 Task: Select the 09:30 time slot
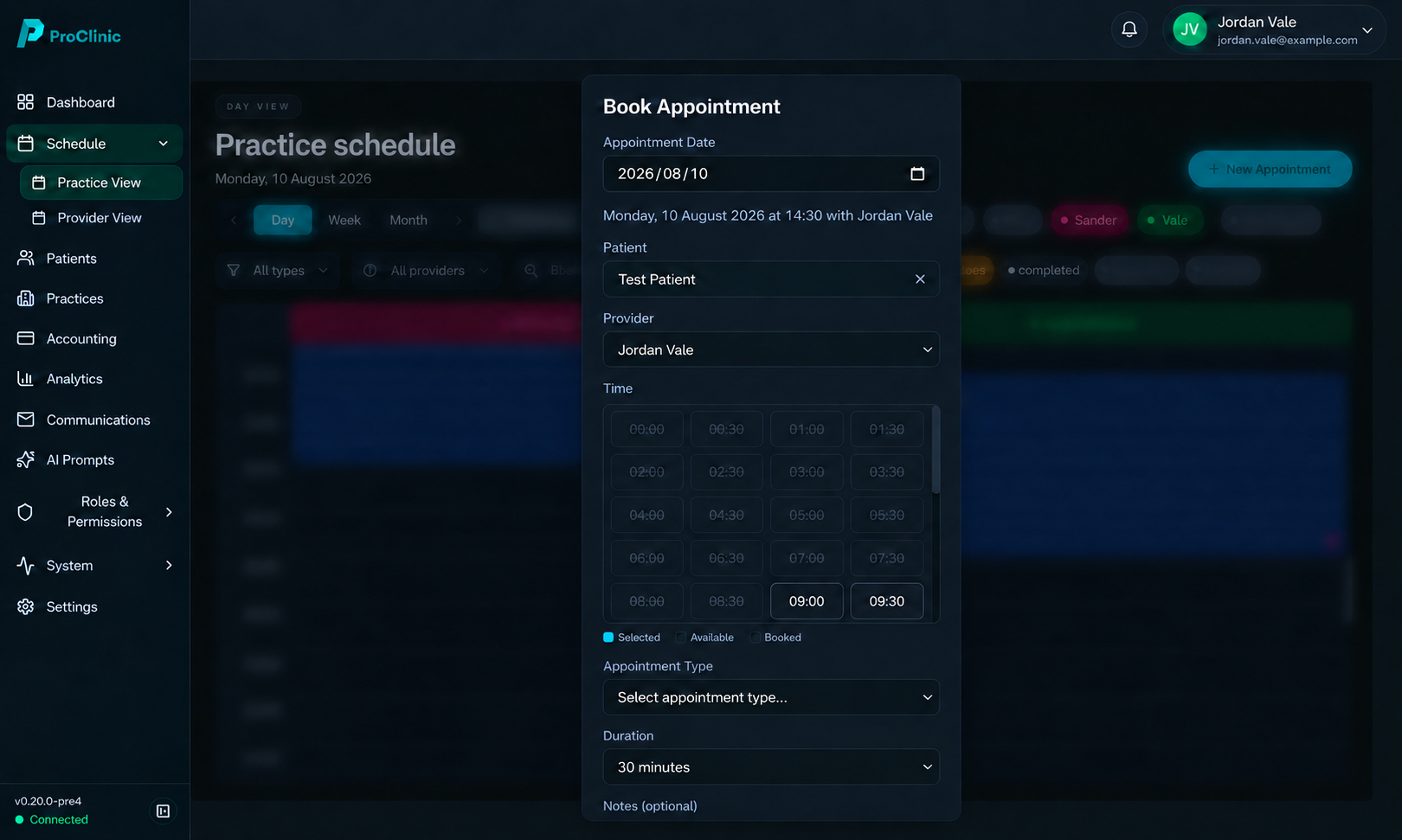point(887,601)
